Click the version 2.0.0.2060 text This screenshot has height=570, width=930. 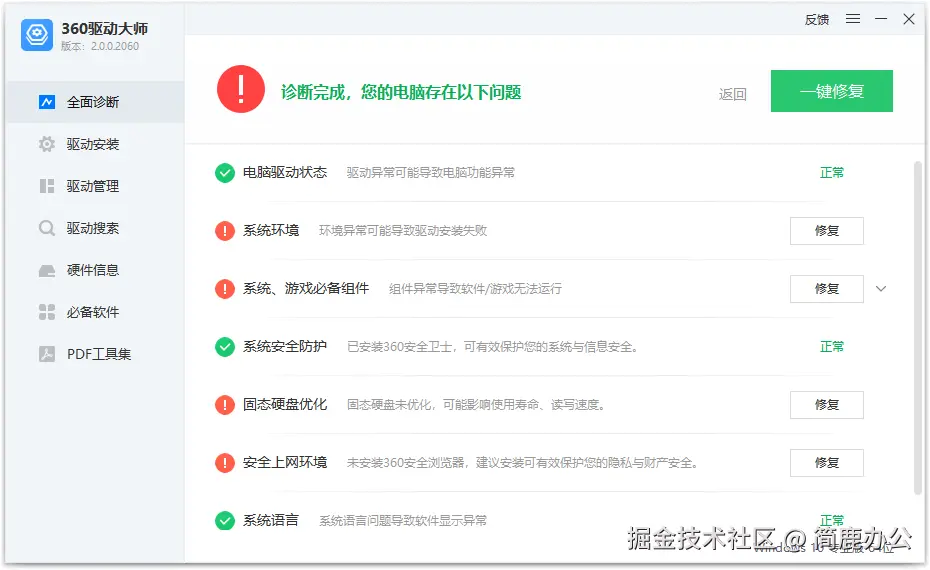pyautogui.click(x=114, y=46)
